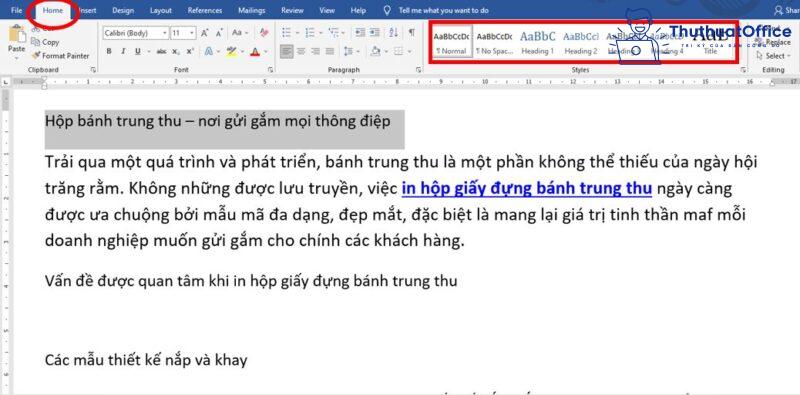
Task: Open Clipboard pane dialog launcher
Action: [93, 69]
